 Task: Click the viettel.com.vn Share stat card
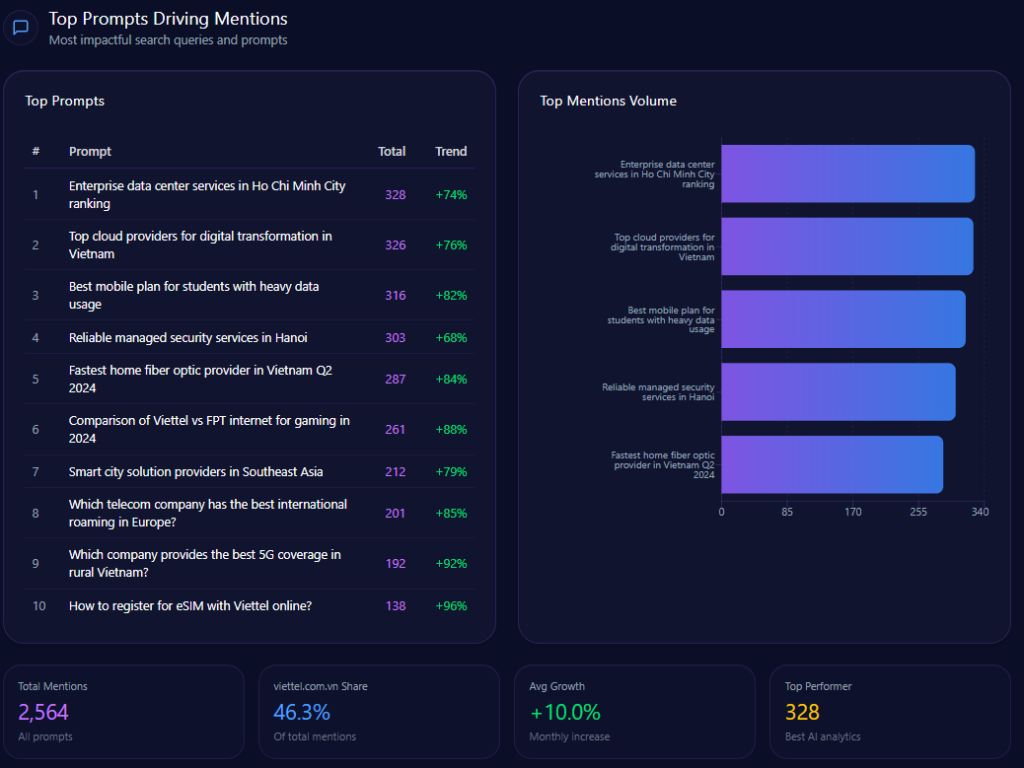379,712
